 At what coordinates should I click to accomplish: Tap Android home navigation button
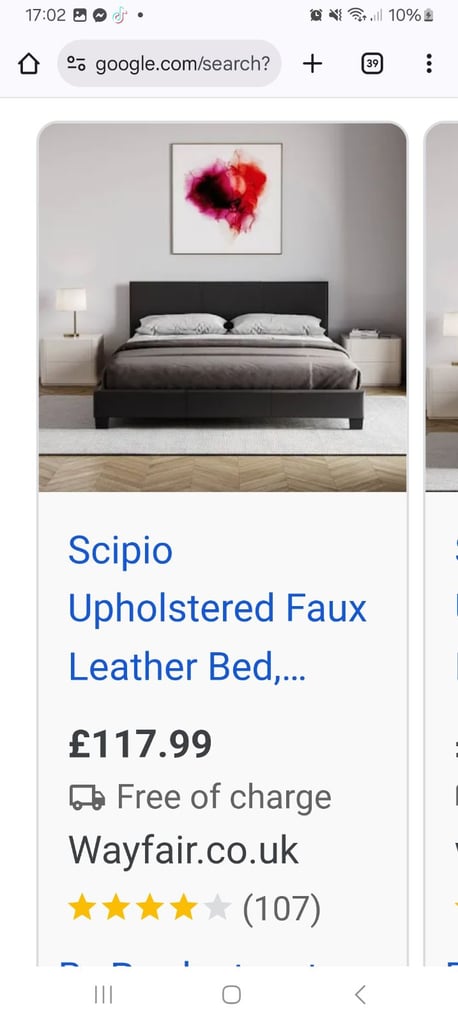point(231,995)
